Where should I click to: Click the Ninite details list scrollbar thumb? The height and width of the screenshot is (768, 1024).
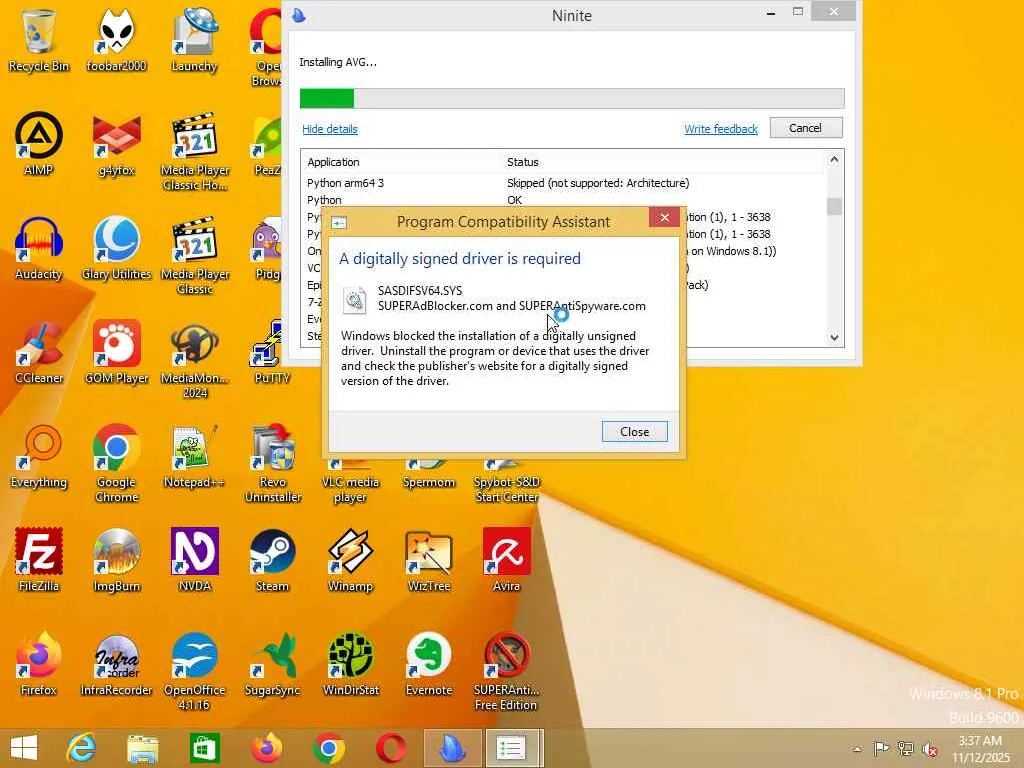[834, 206]
